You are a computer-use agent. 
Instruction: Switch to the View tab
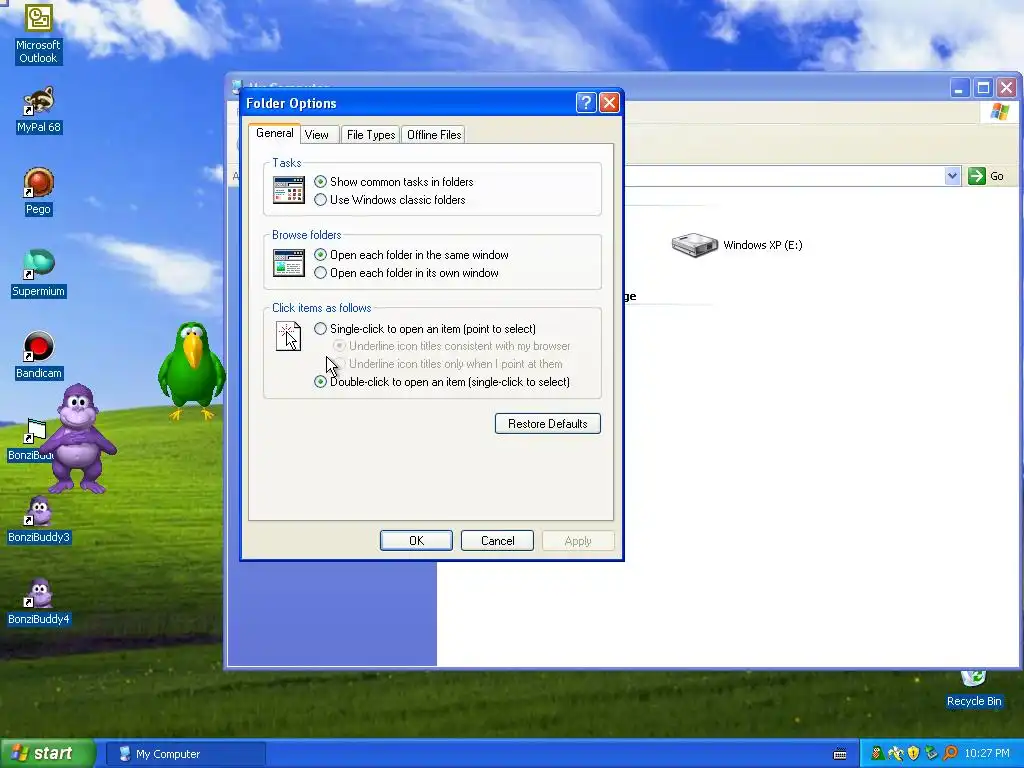tap(317, 135)
